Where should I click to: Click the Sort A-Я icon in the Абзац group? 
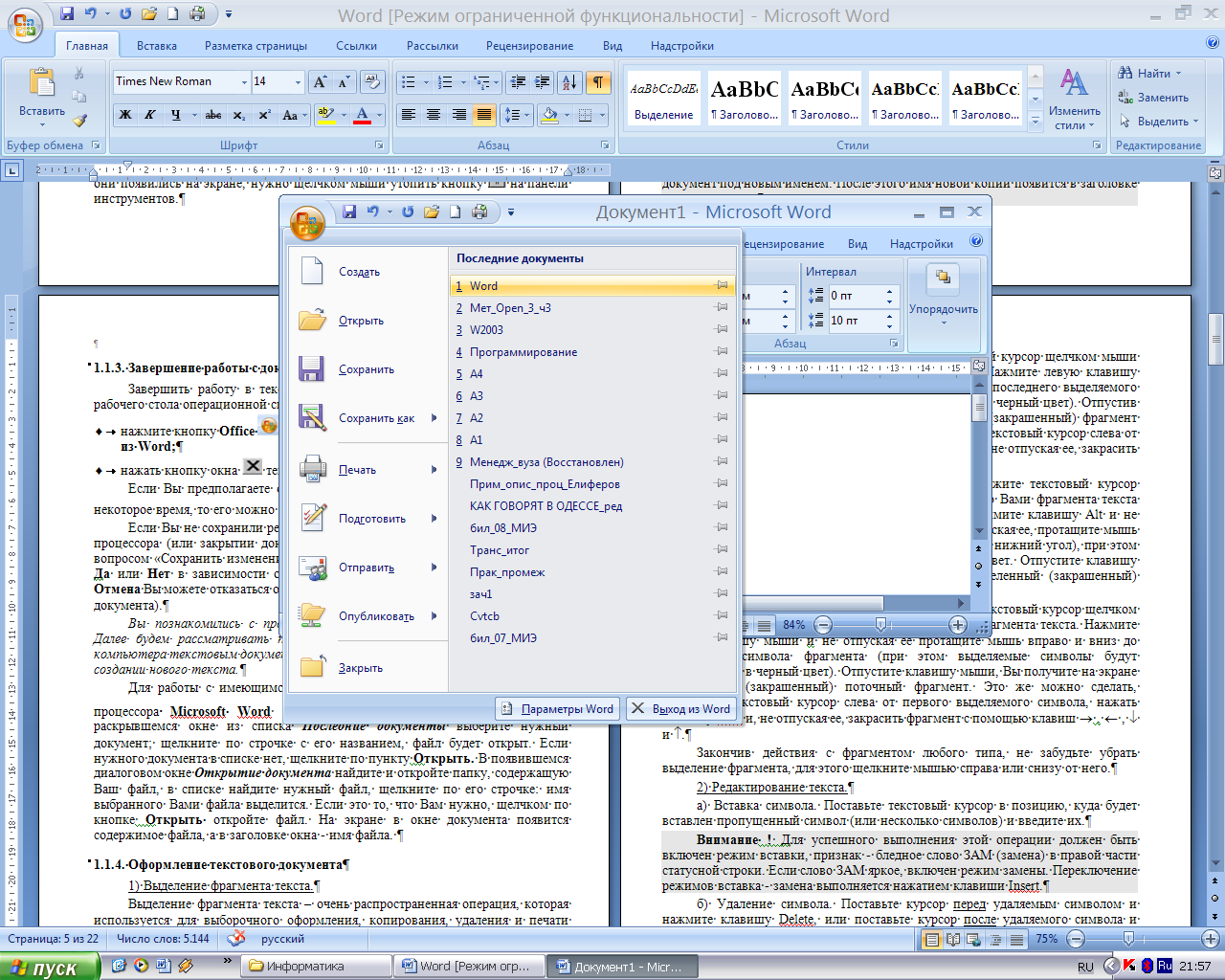pos(568,81)
